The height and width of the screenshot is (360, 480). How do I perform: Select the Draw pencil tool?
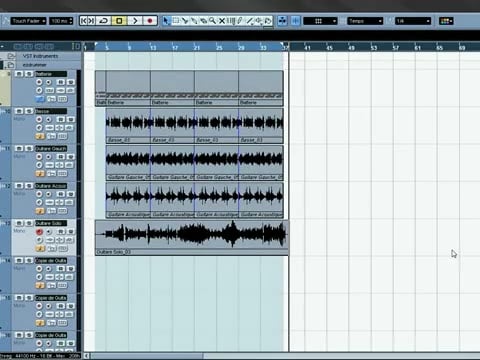point(240,21)
